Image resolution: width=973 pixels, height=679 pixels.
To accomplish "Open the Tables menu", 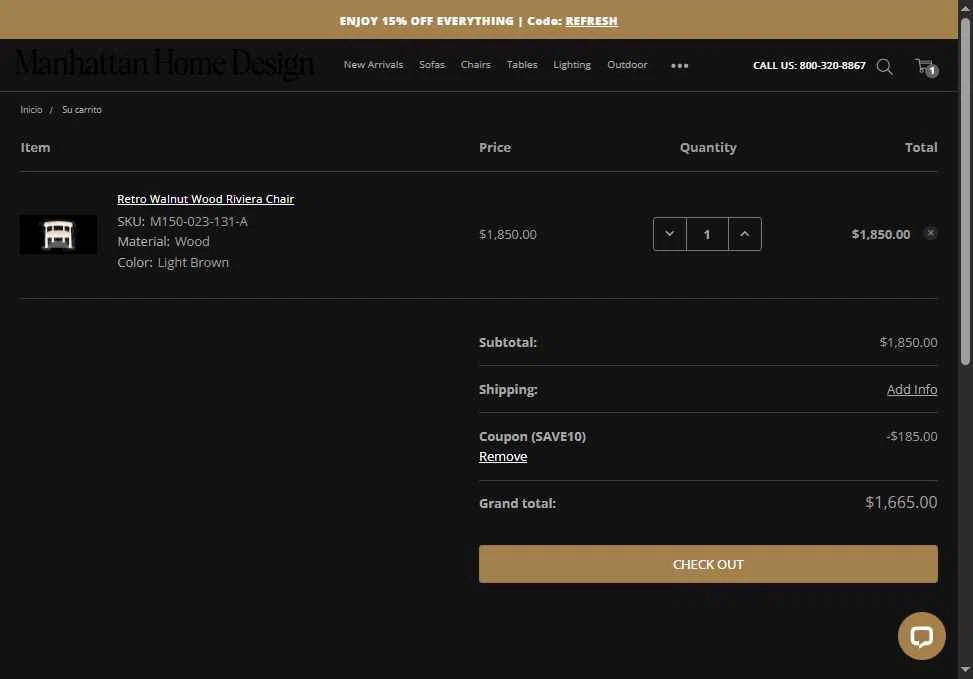I will [x=522, y=65].
